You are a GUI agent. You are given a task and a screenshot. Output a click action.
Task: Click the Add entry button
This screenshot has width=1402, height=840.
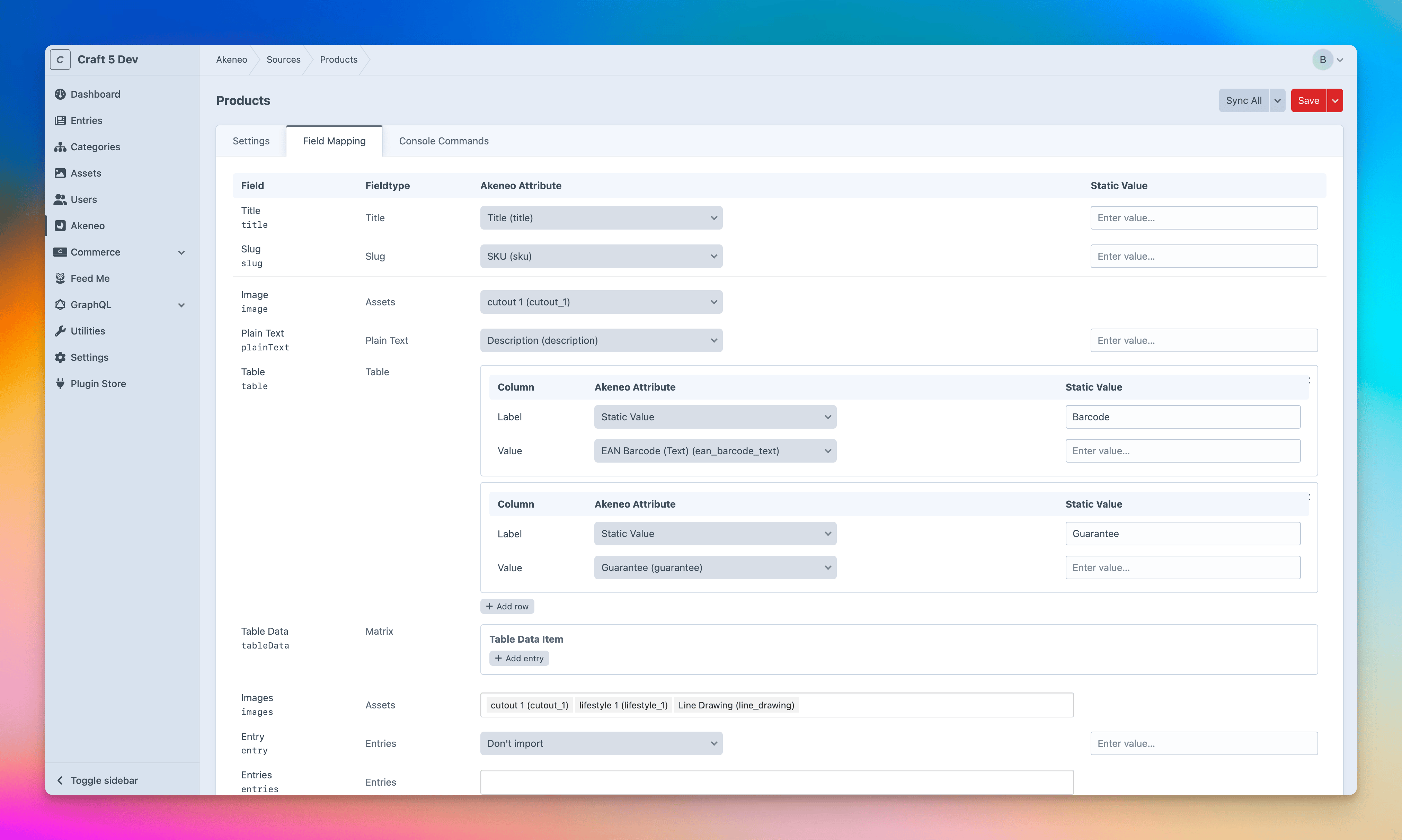(519, 658)
